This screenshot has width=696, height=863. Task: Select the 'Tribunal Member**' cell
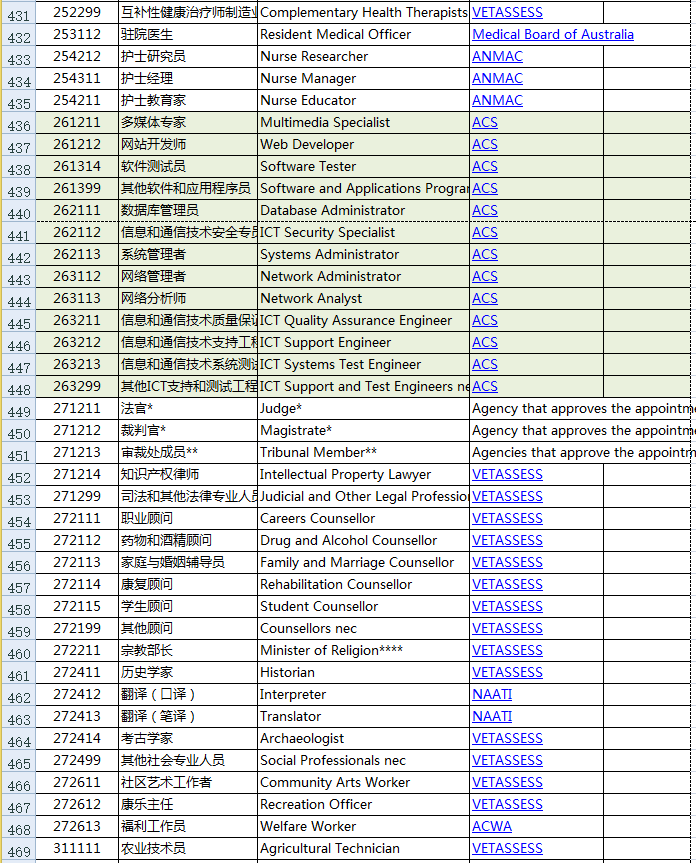363,453
